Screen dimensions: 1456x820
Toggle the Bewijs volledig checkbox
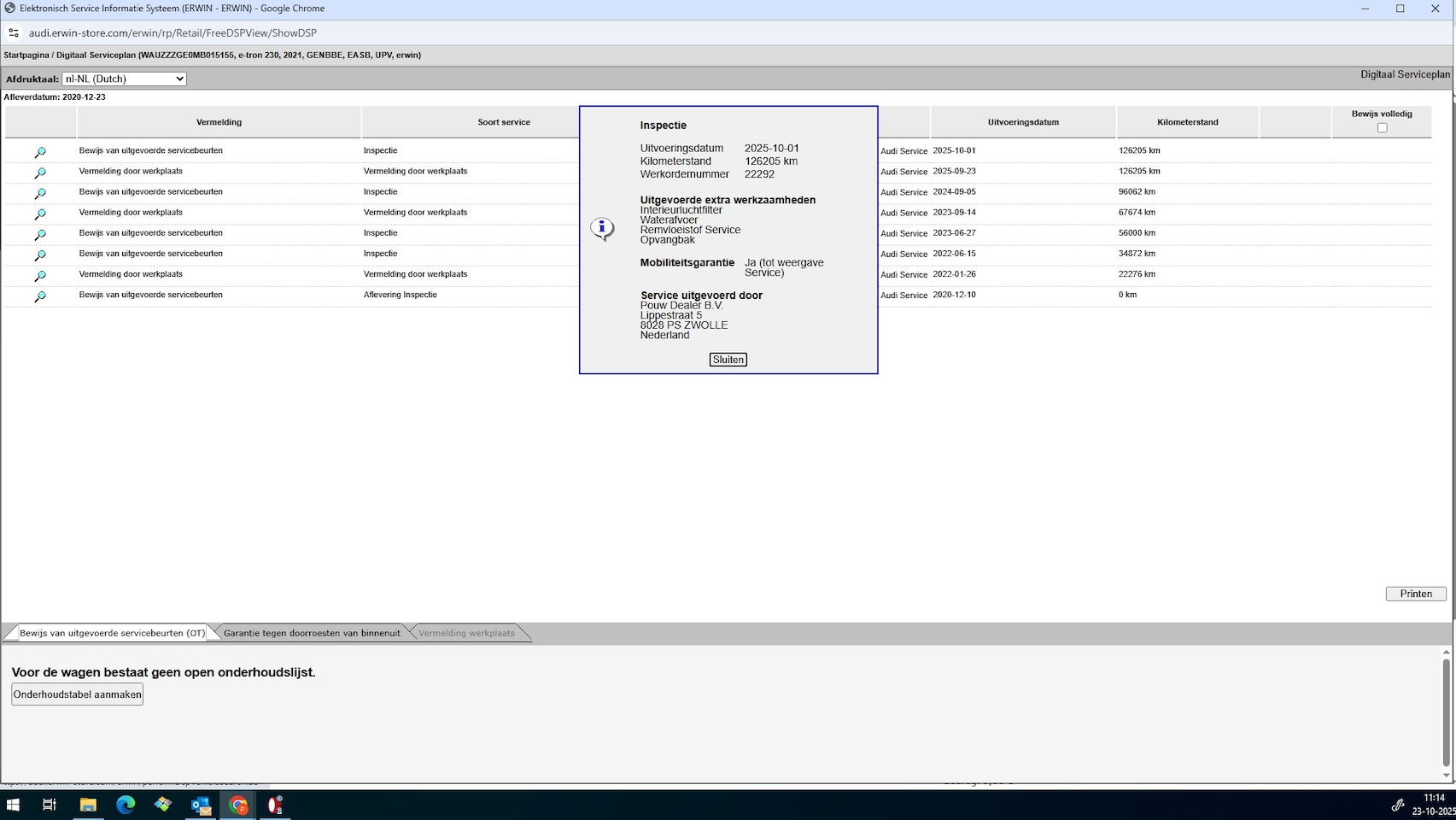click(1382, 128)
